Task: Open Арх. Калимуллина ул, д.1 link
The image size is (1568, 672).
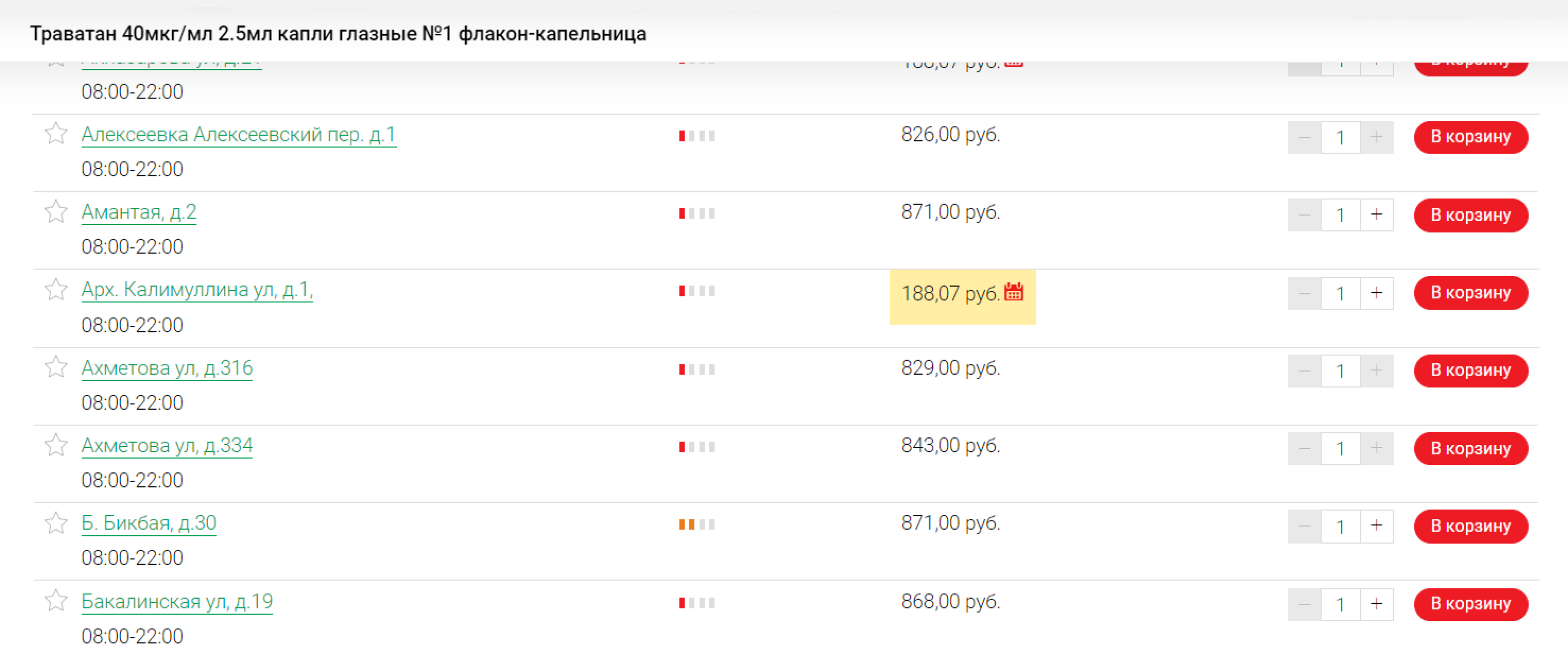Action: tap(197, 290)
